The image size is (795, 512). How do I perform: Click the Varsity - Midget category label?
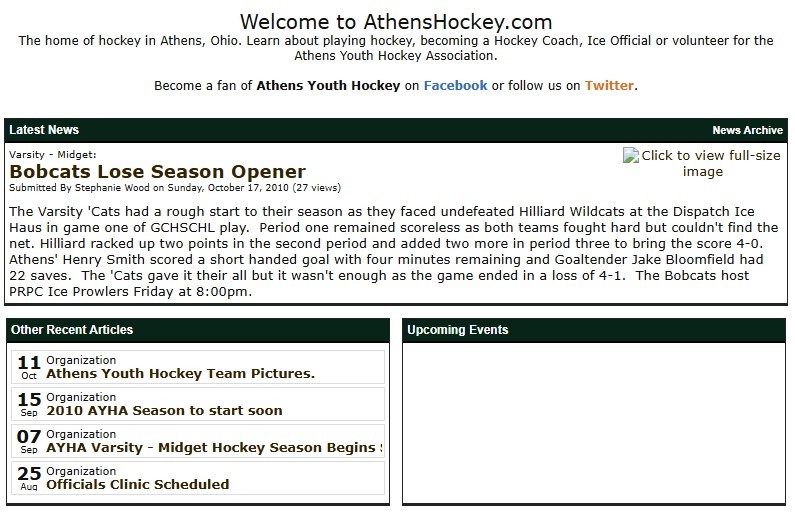[53, 155]
